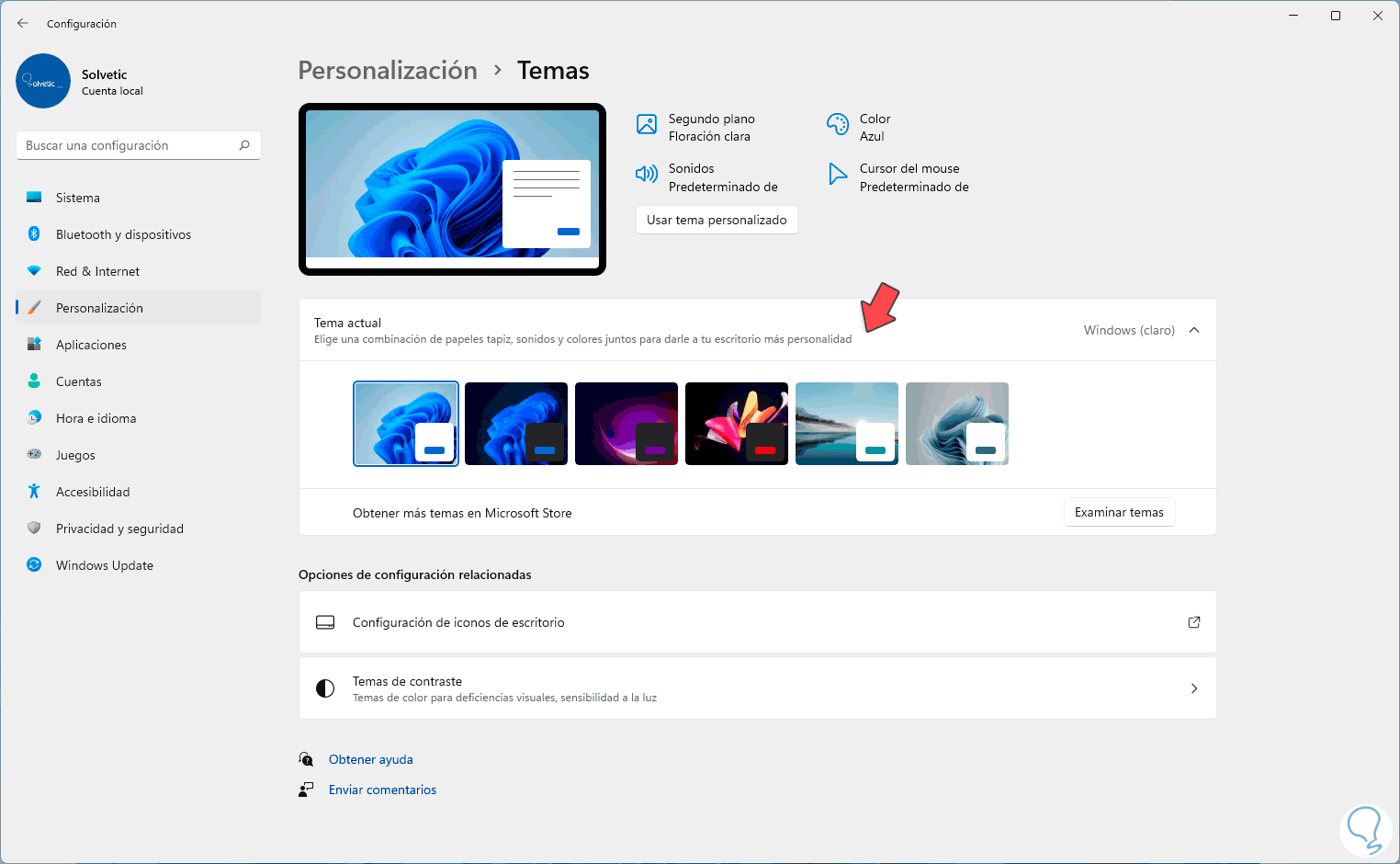Viewport: 1400px width, 864px height.
Task: Open the Enviar comentarios link
Action: (x=382, y=790)
